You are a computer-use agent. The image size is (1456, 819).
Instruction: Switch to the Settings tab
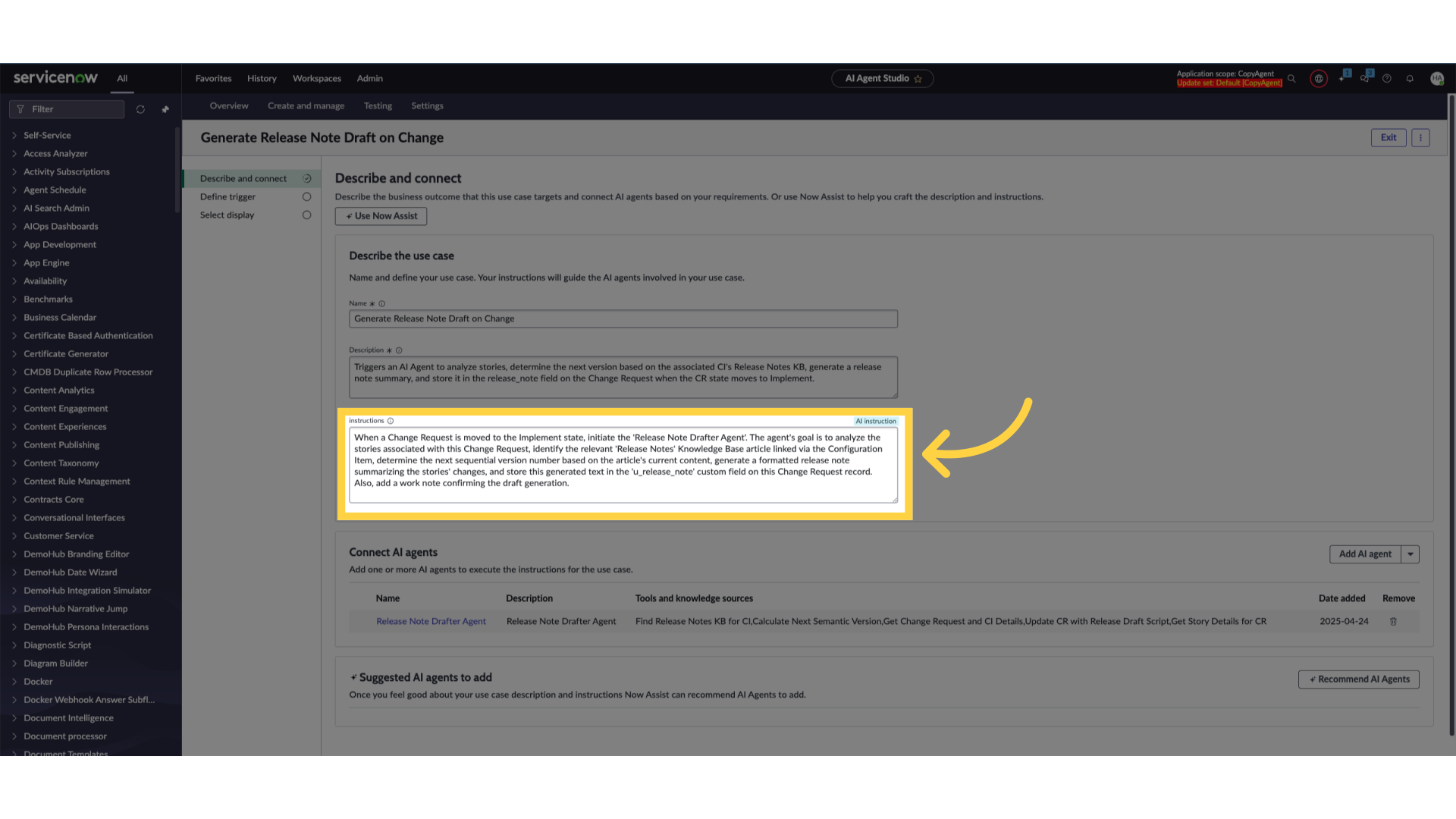tap(427, 106)
